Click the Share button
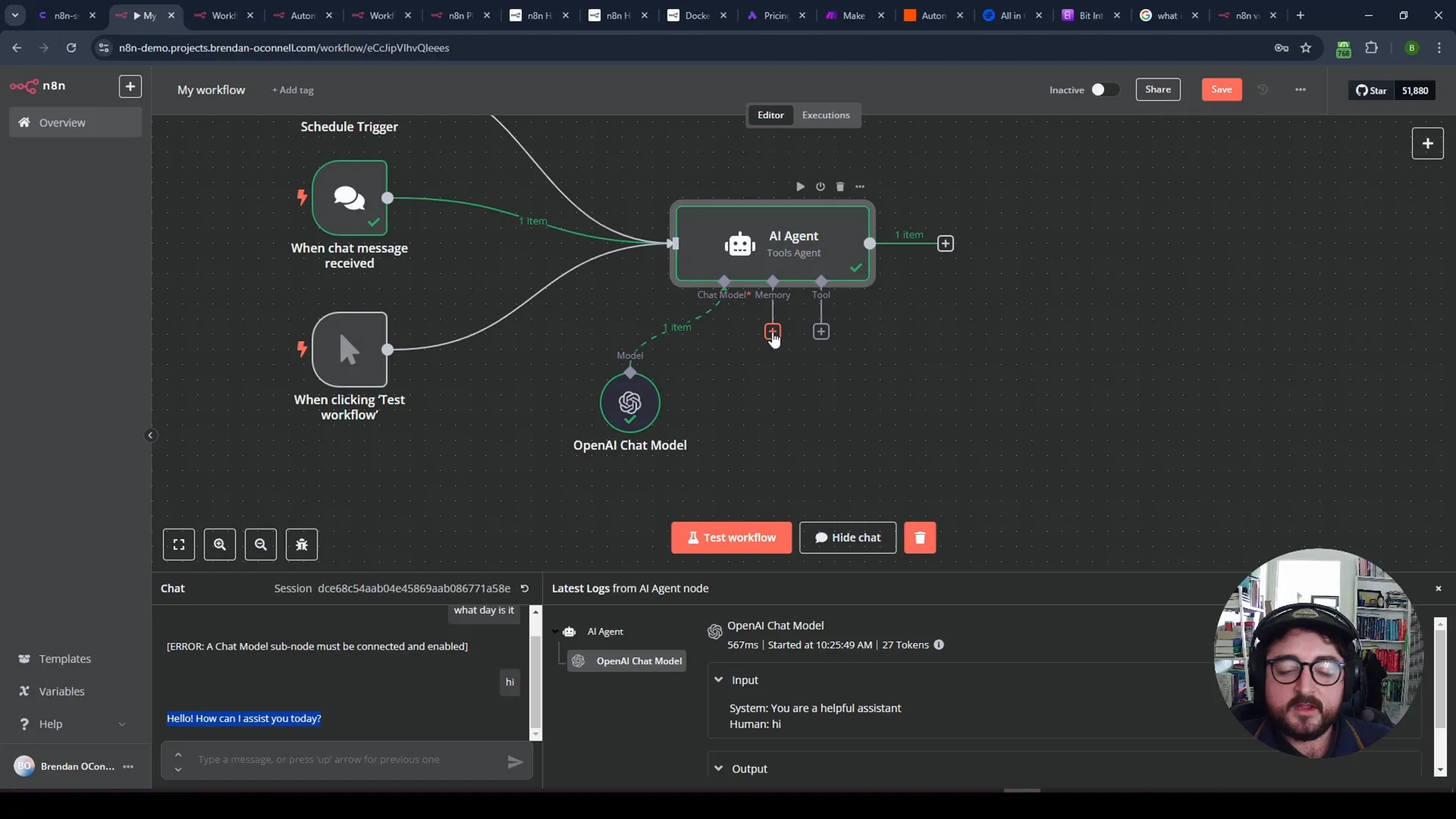The image size is (1456, 819). click(x=1158, y=89)
